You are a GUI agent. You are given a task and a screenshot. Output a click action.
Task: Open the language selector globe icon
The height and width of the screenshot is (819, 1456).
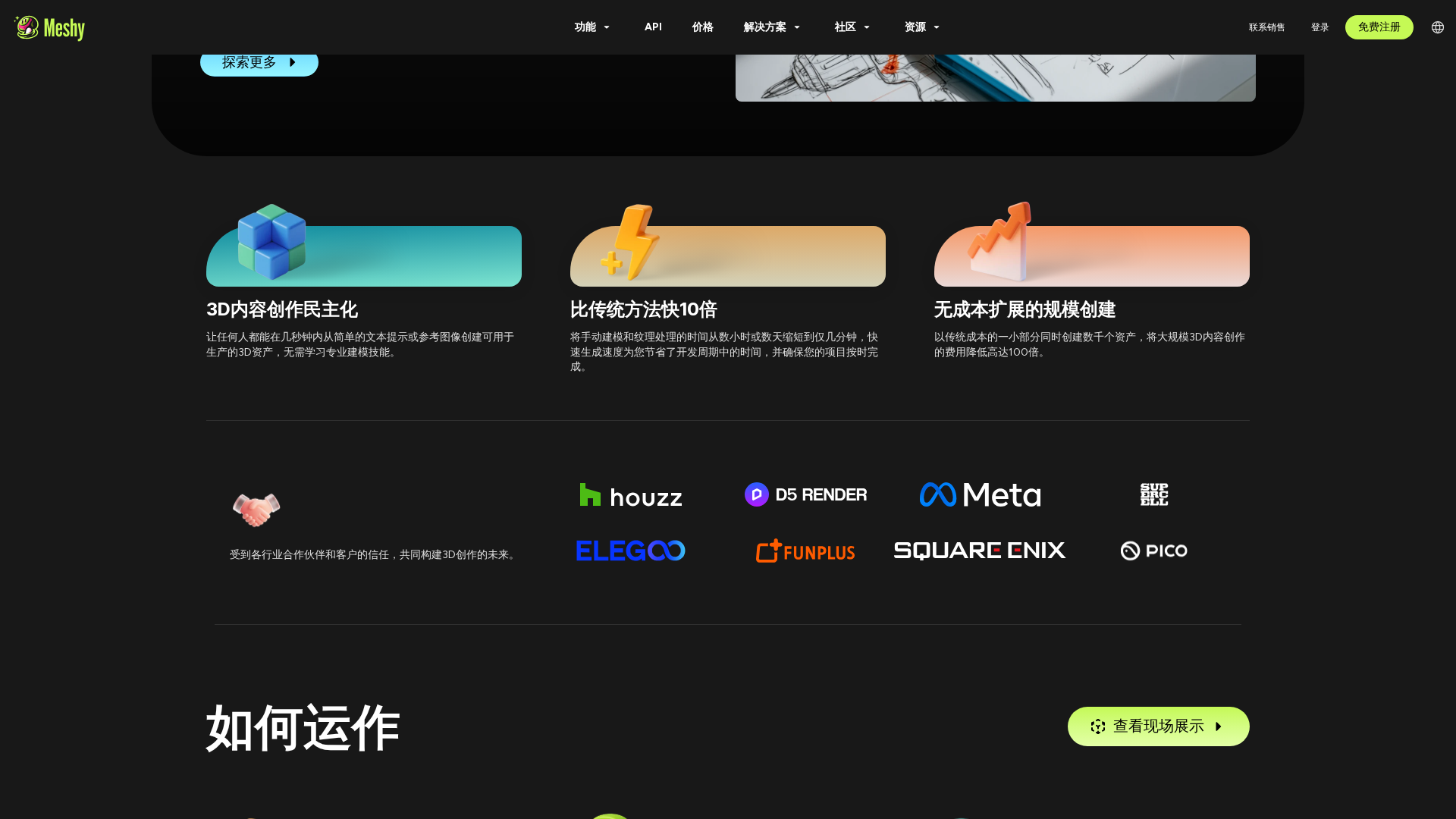1437,27
